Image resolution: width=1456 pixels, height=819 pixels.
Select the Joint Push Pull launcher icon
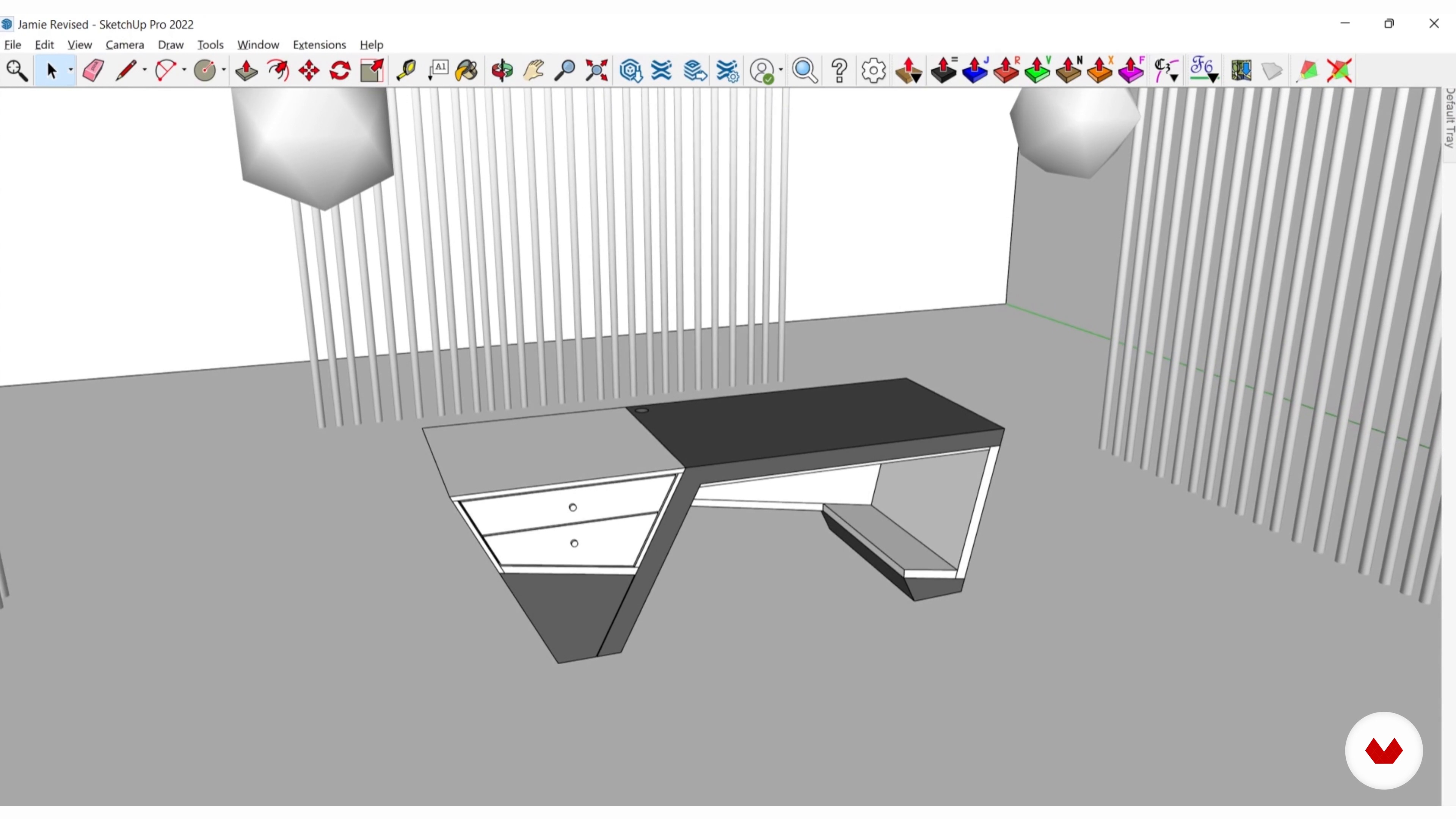909,71
